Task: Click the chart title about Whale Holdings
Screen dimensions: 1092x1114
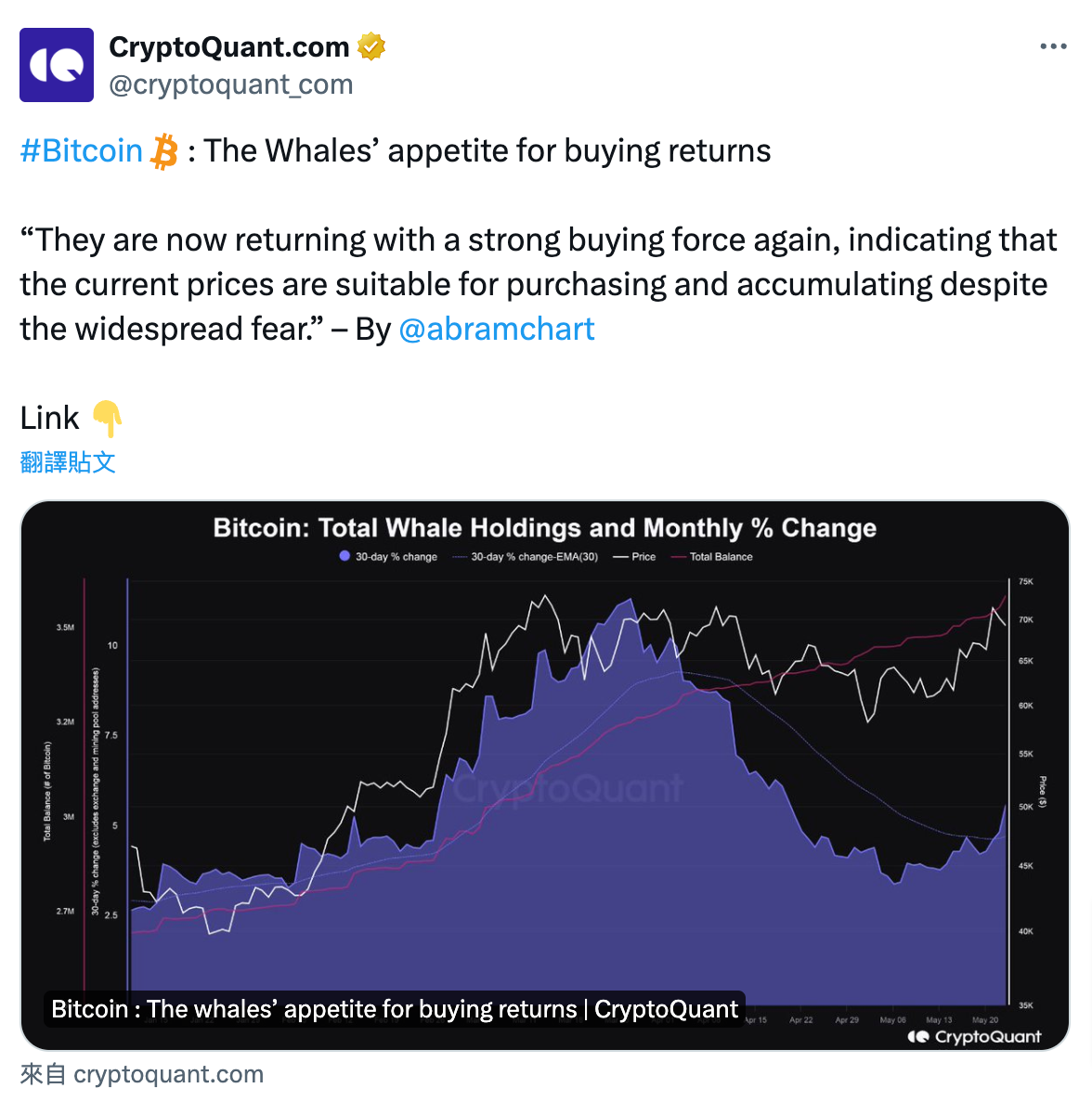Action: pyautogui.click(x=545, y=528)
